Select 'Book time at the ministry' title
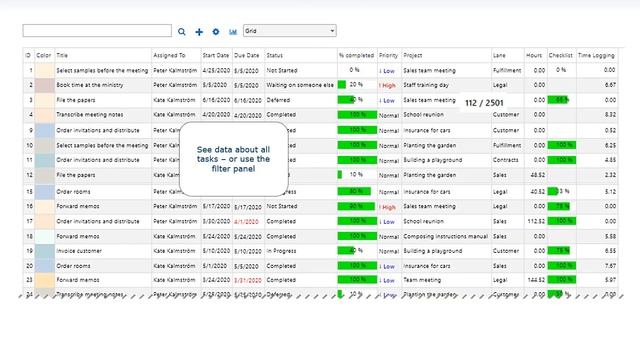This screenshot has width=640, height=360. click(x=90, y=85)
